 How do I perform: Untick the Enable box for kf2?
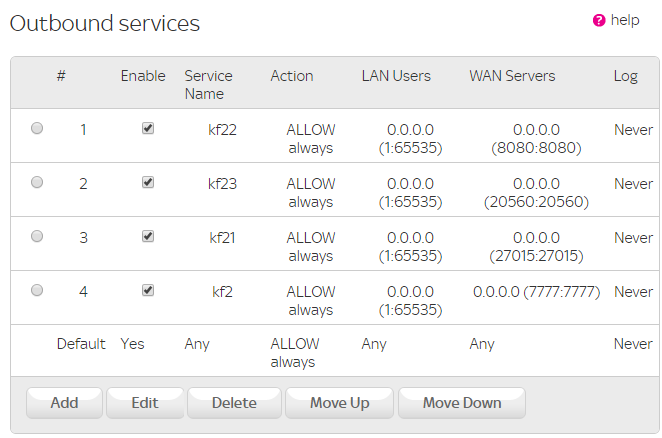(148, 290)
